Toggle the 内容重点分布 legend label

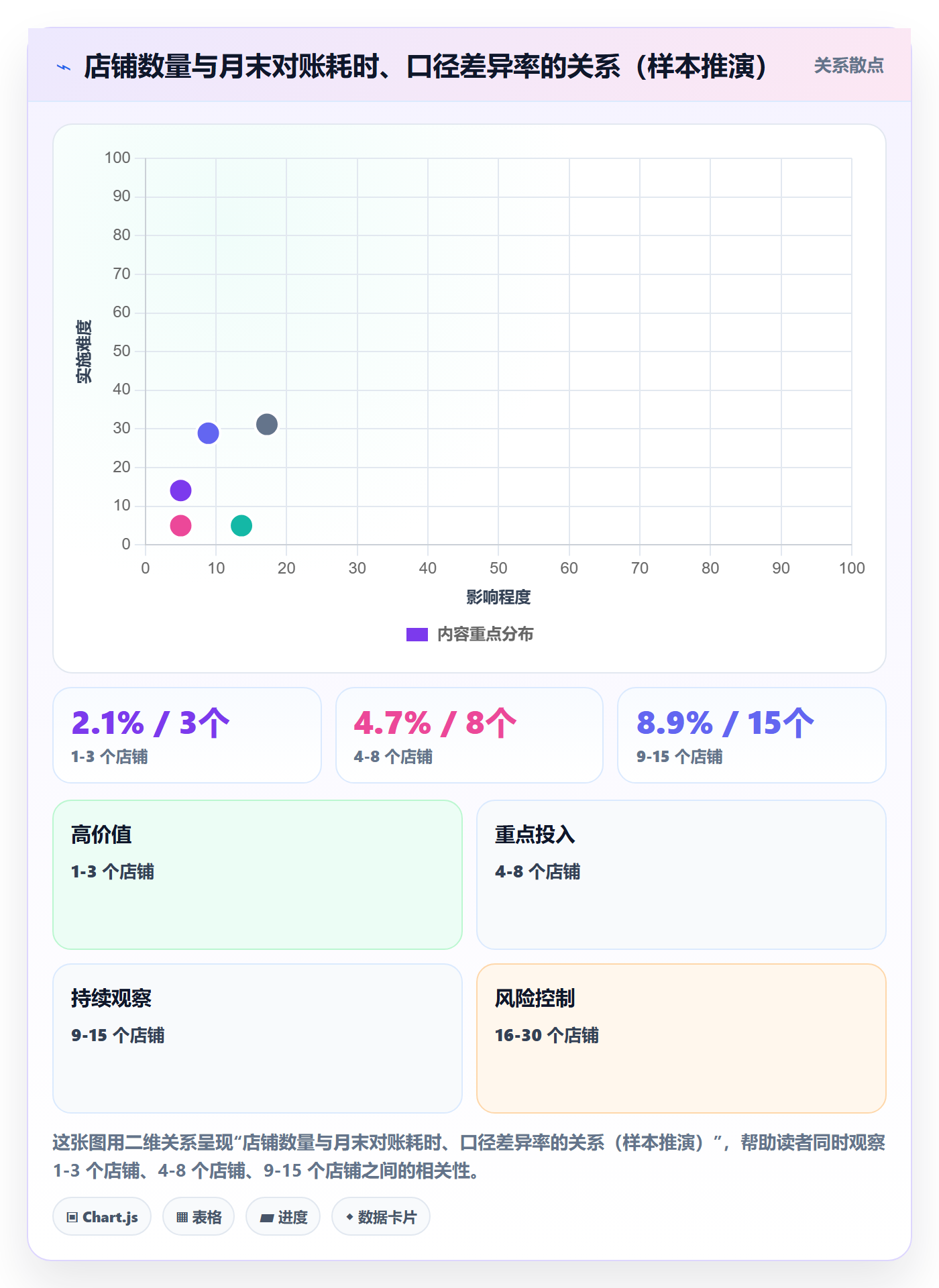[x=485, y=635]
